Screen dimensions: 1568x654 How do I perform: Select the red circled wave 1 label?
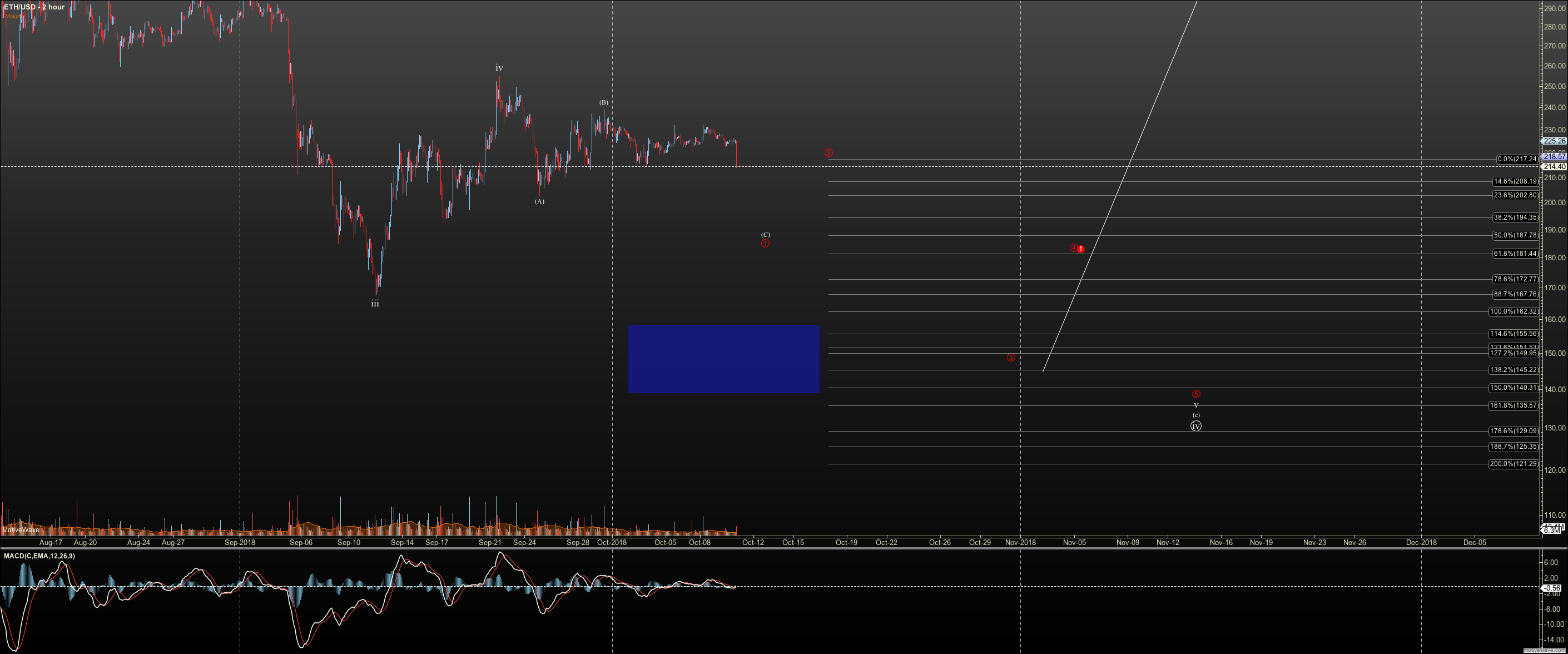coord(765,244)
